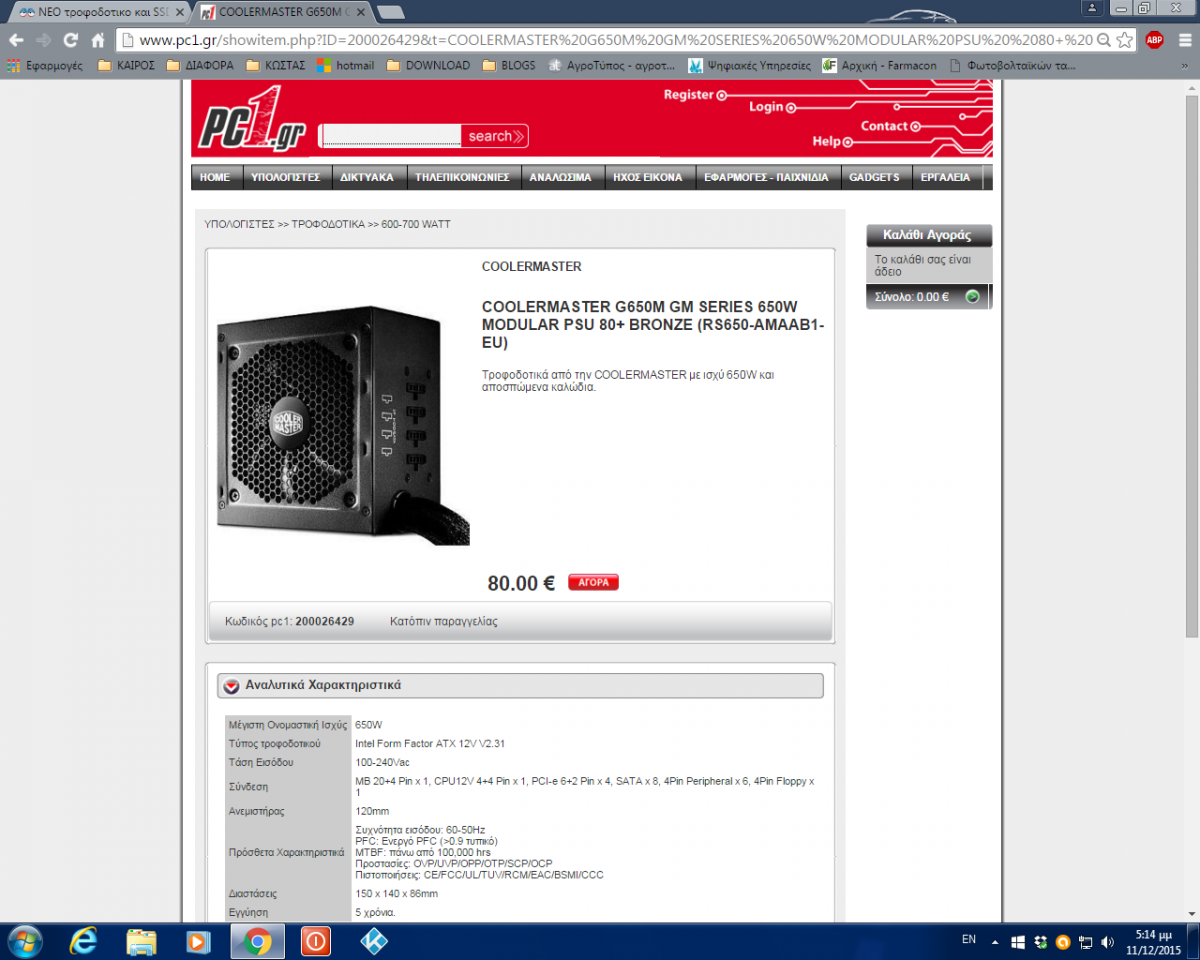Open the ΑγροΤύπος bookmark

(613, 65)
